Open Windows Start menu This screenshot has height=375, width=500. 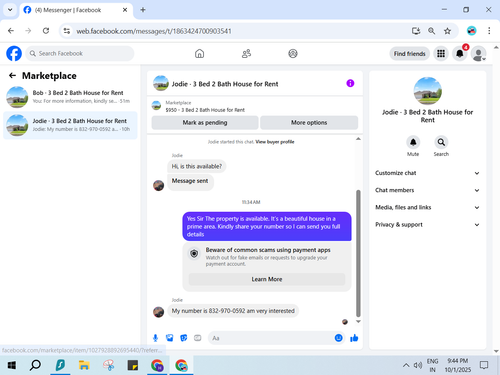pos(12,366)
